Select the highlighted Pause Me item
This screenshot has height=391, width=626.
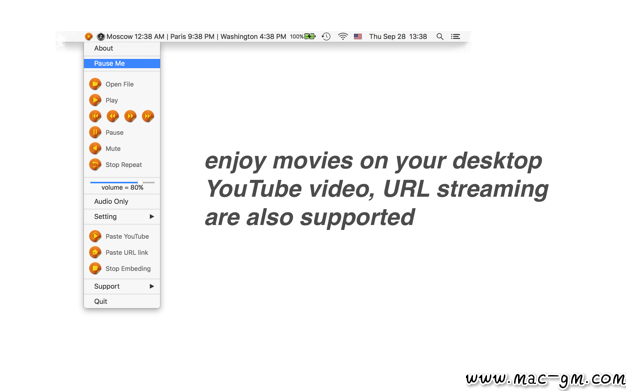point(122,63)
